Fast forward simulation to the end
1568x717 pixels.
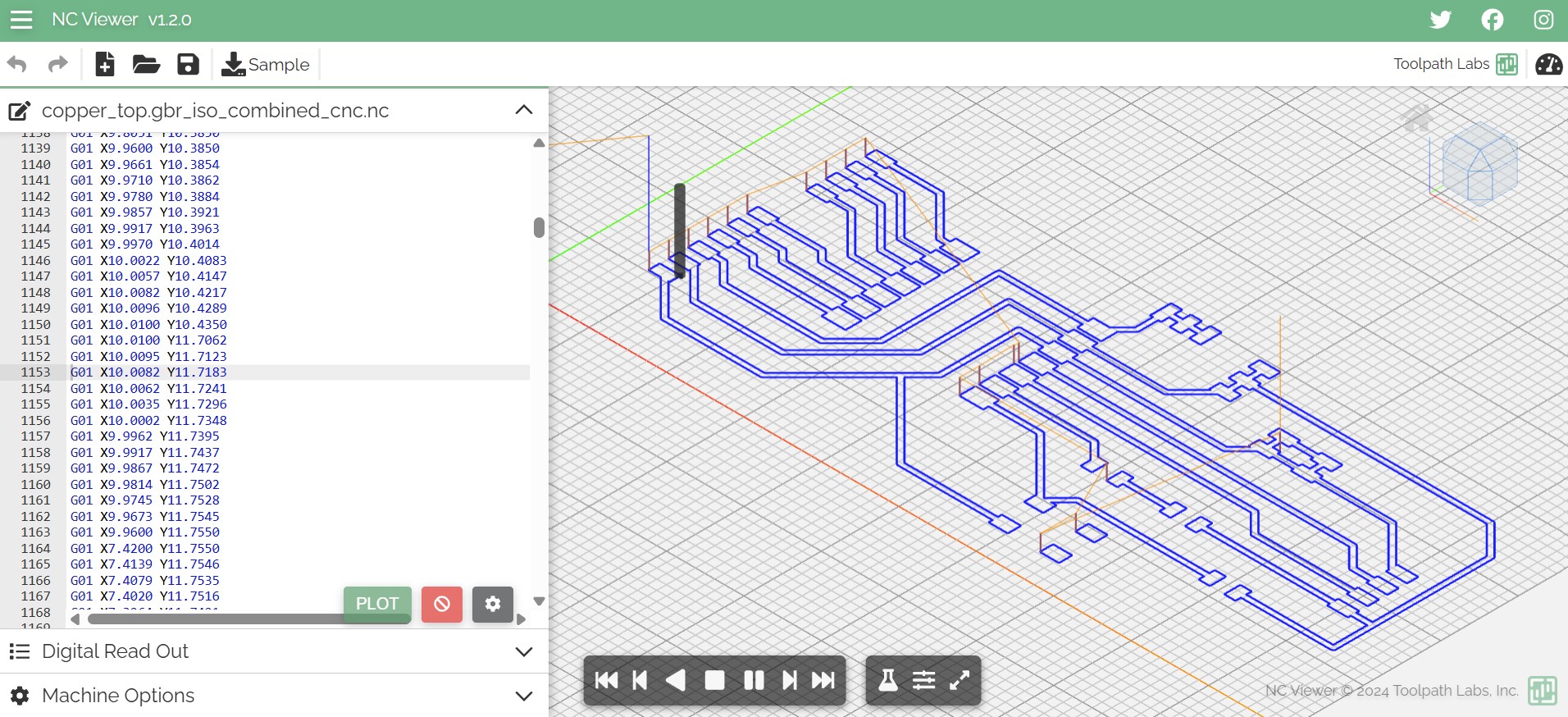(x=823, y=680)
